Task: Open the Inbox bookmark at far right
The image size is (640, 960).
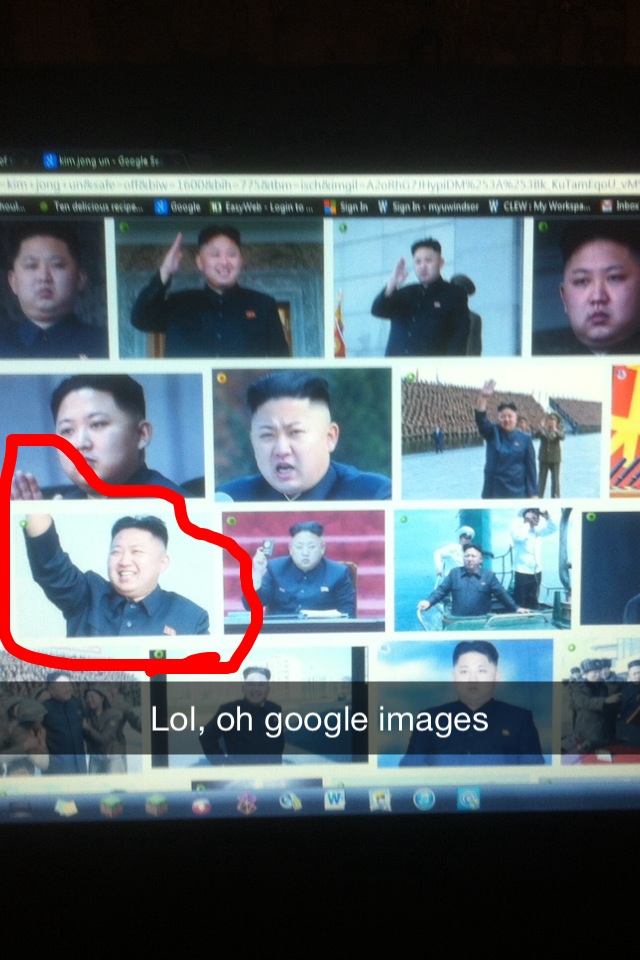Action: [x=620, y=206]
